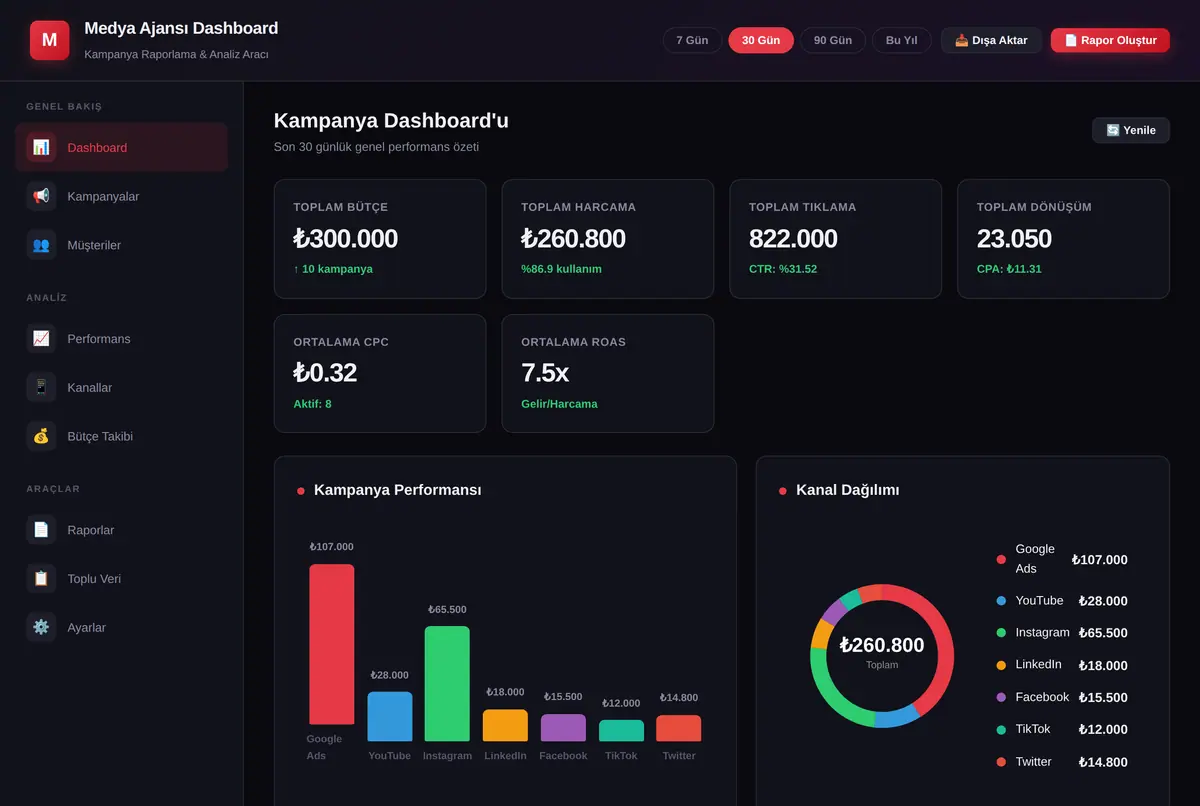Open Raporlar in sidebar
1200x806 pixels.
121,530
